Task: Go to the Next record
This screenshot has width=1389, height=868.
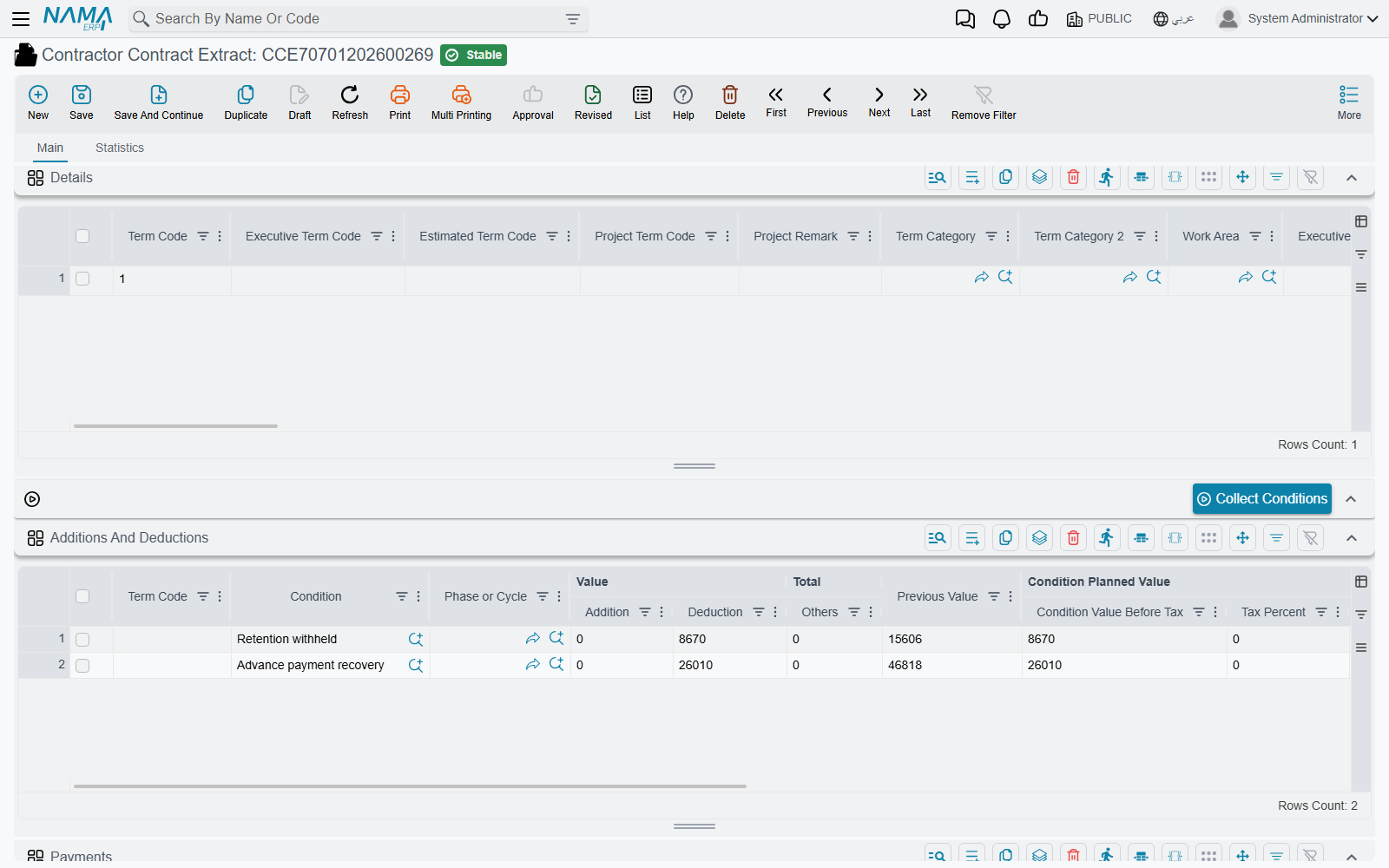Action: [x=879, y=102]
